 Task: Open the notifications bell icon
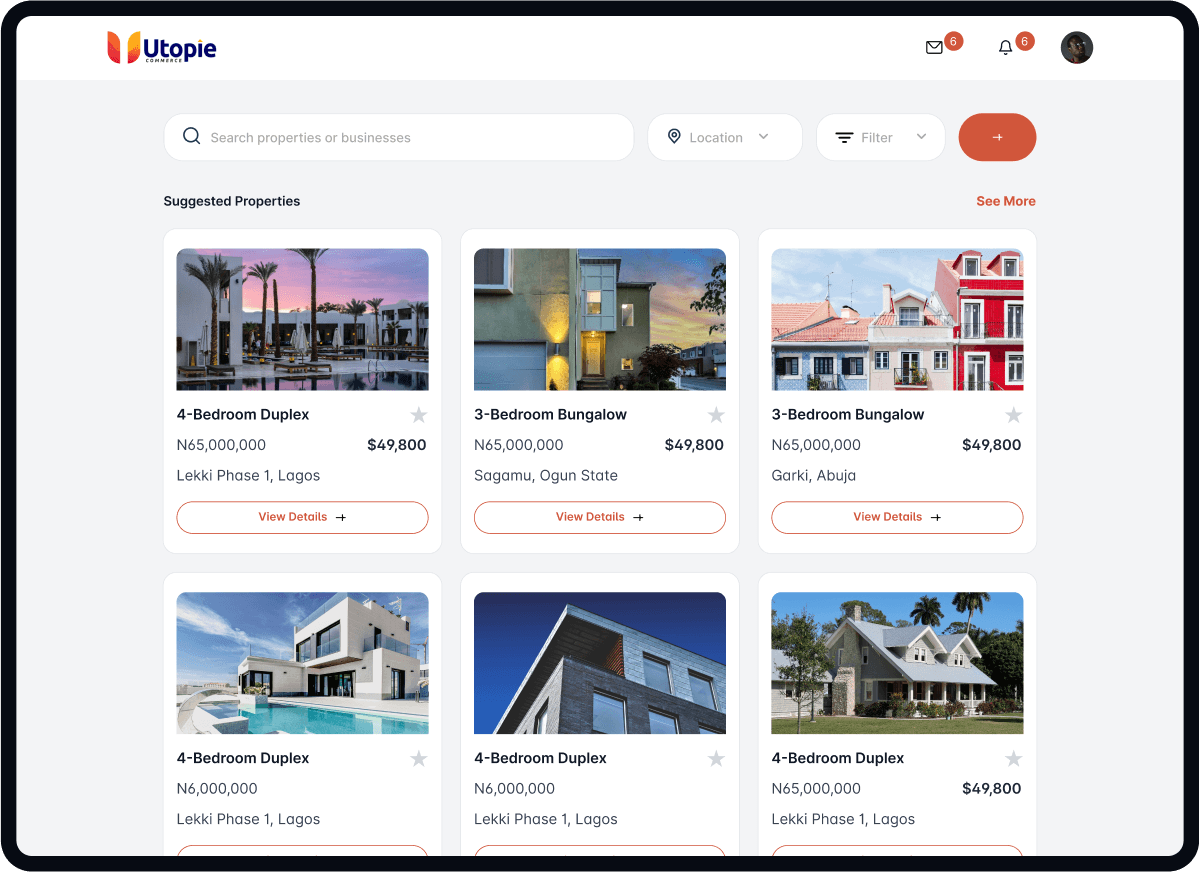(x=1005, y=48)
